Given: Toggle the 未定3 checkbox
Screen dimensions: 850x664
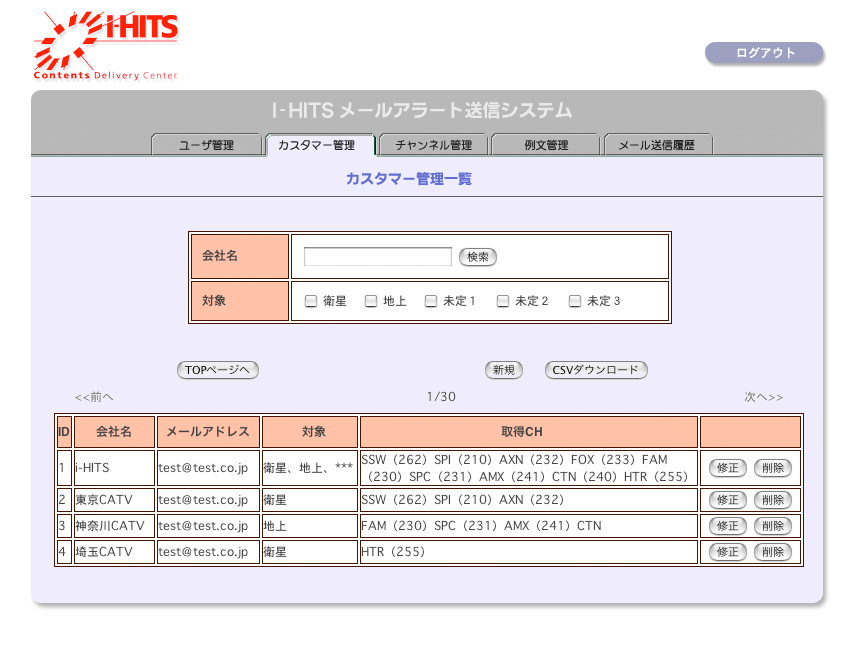Looking at the screenshot, I should (575, 301).
